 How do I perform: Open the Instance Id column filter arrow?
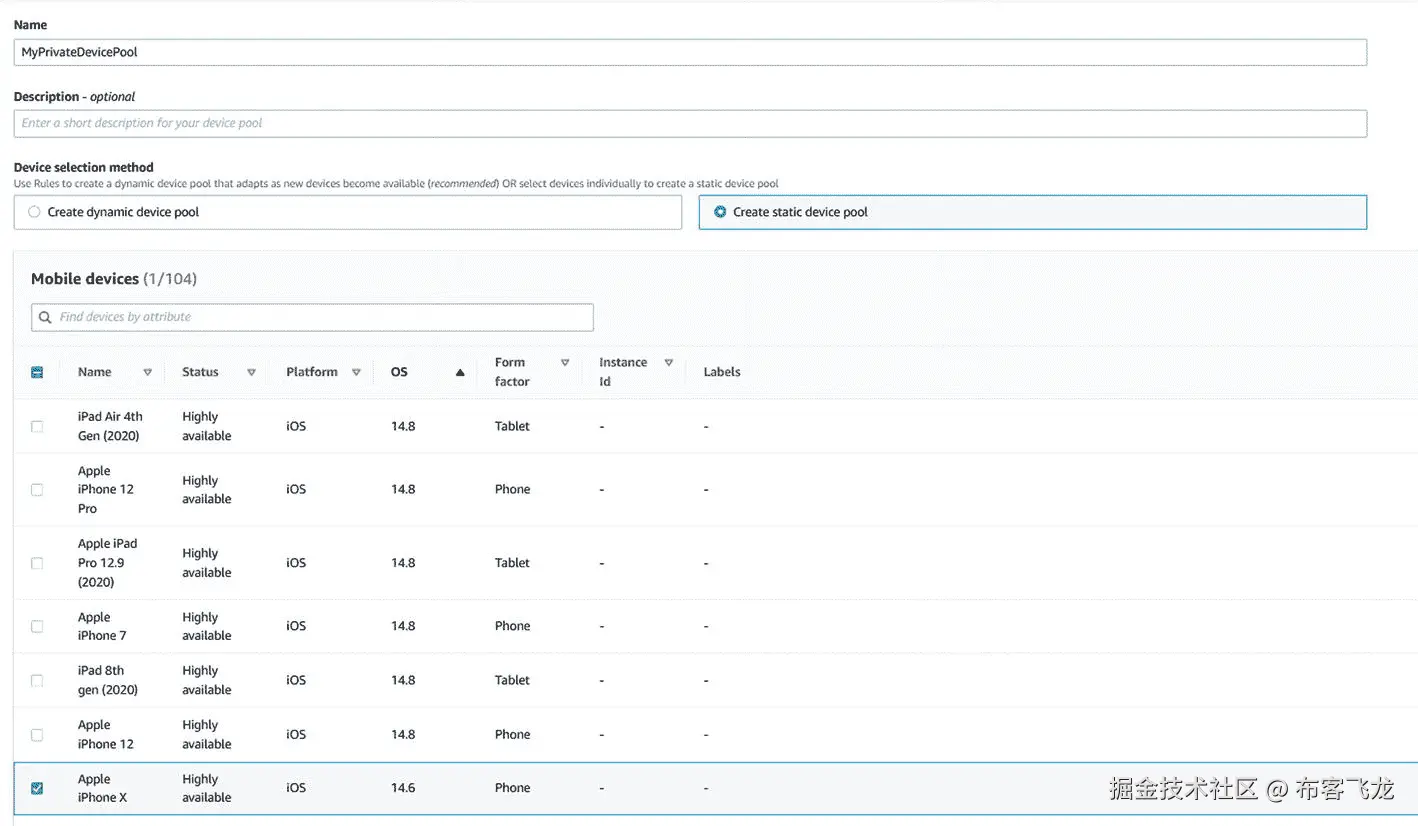click(x=669, y=363)
